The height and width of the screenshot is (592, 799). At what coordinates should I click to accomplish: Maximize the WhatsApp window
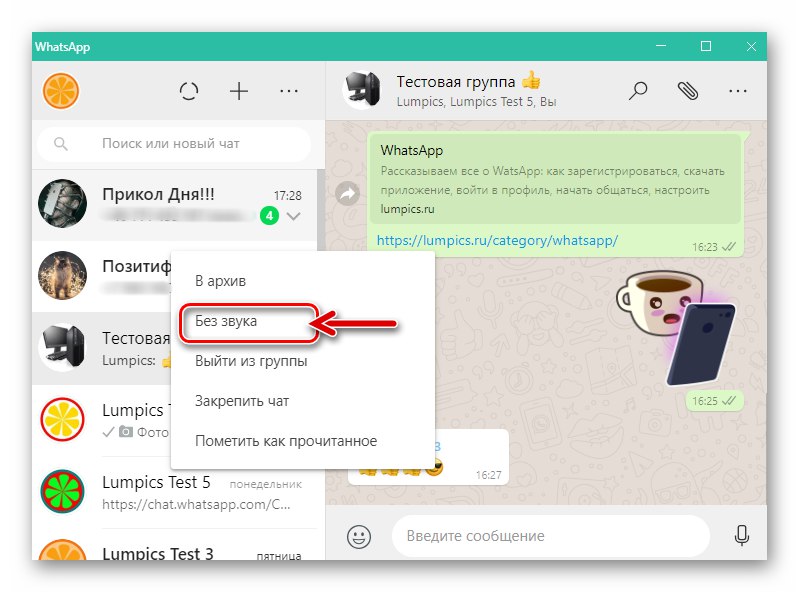pyautogui.click(x=706, y=46)
